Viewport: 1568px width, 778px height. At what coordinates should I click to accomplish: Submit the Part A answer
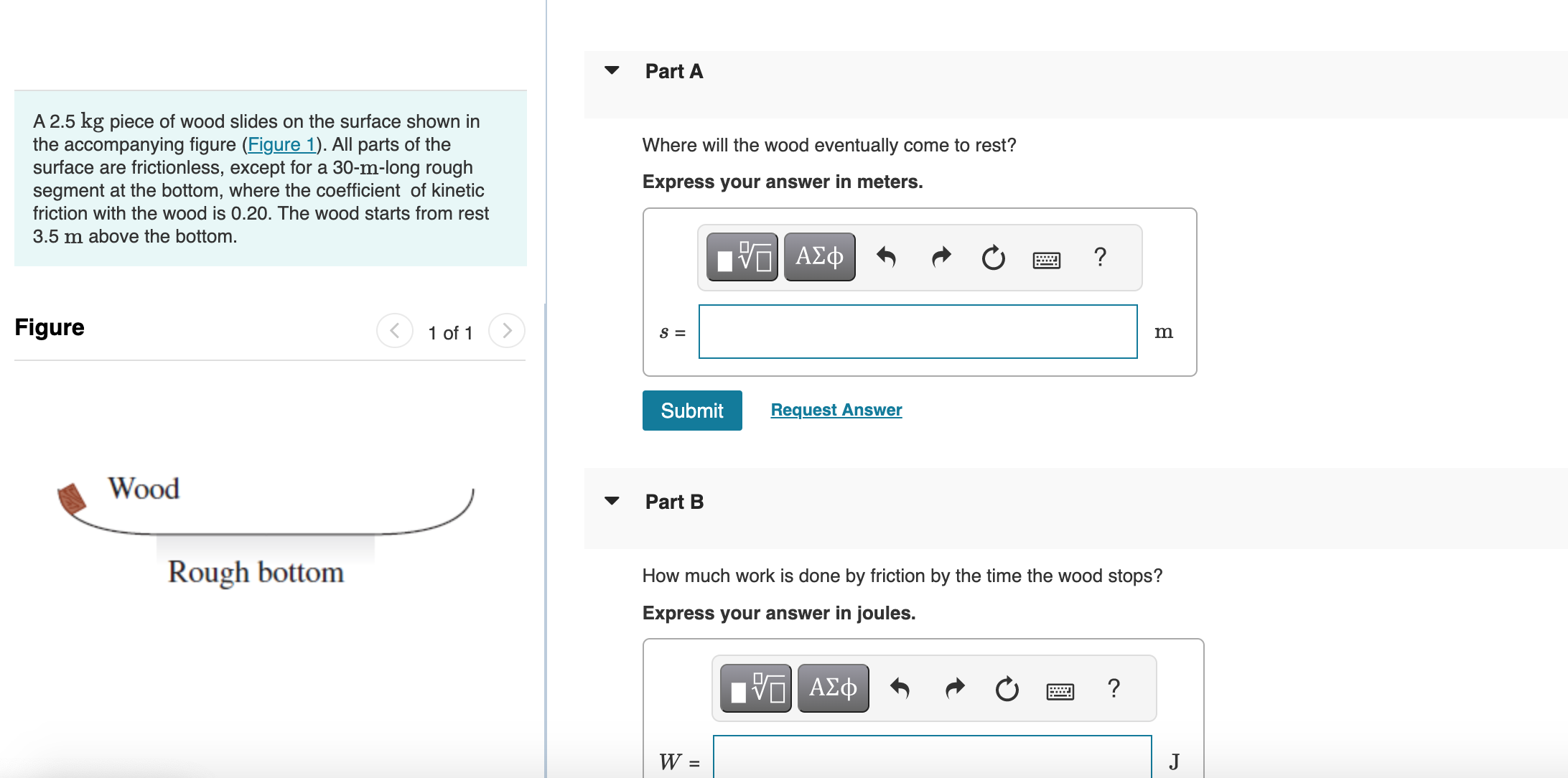pos(691,410)
